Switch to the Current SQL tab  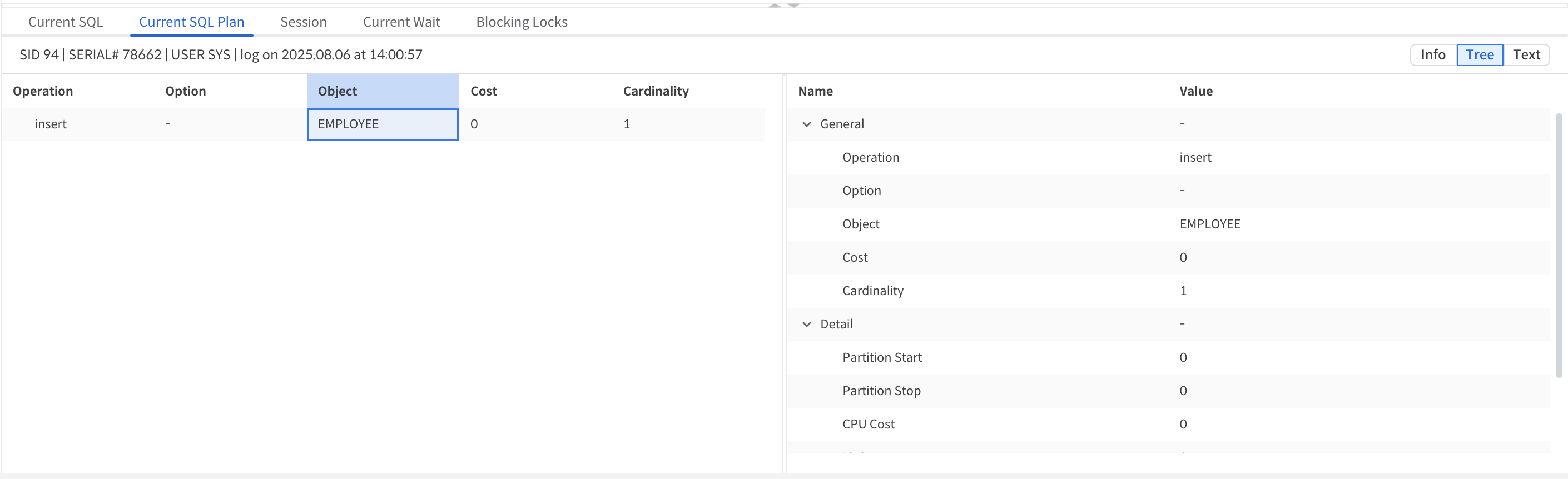66,22
